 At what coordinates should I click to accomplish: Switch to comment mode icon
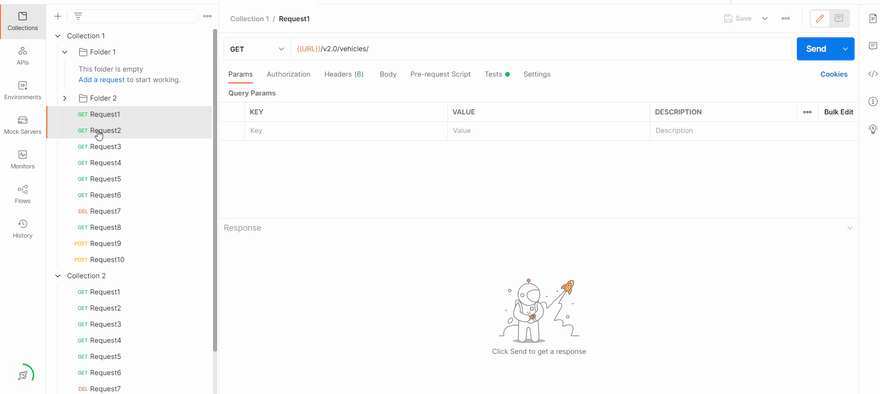[x=838, y=19]
